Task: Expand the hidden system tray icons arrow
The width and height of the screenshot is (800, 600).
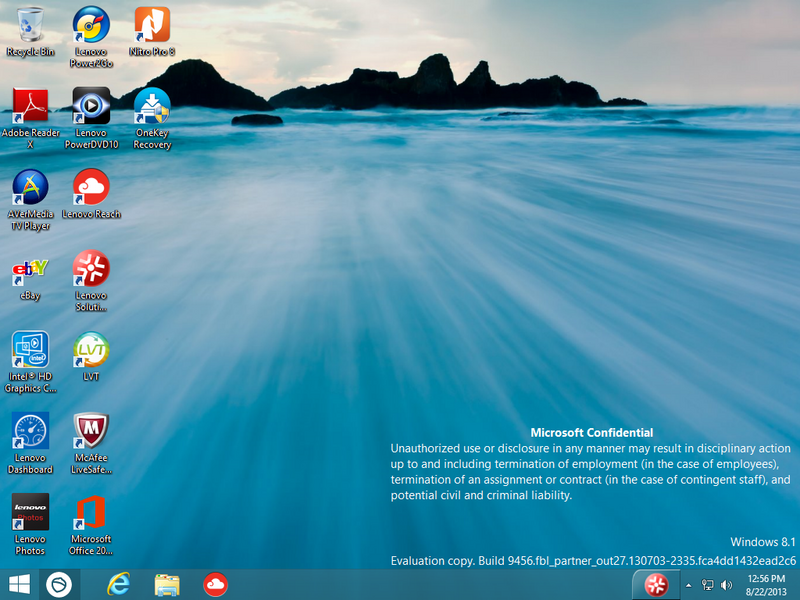Action: pos(688,585)
